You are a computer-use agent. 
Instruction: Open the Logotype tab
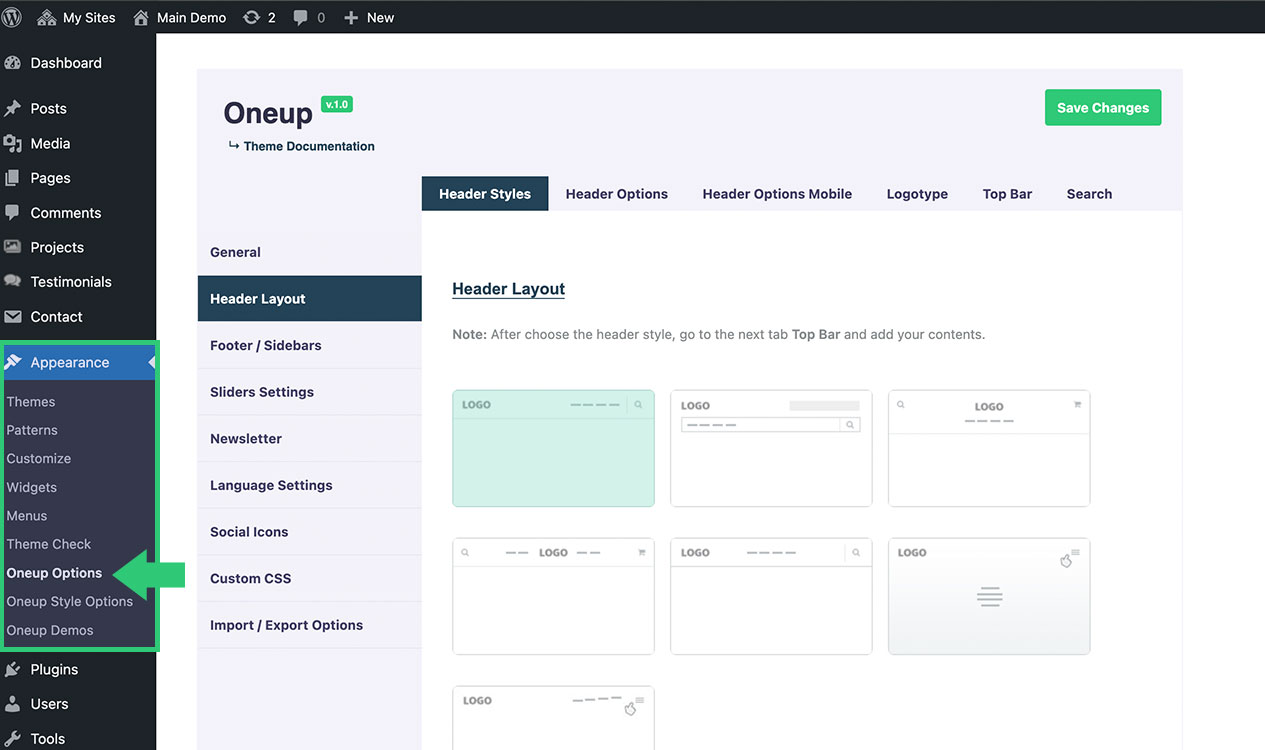pos(917,194)
